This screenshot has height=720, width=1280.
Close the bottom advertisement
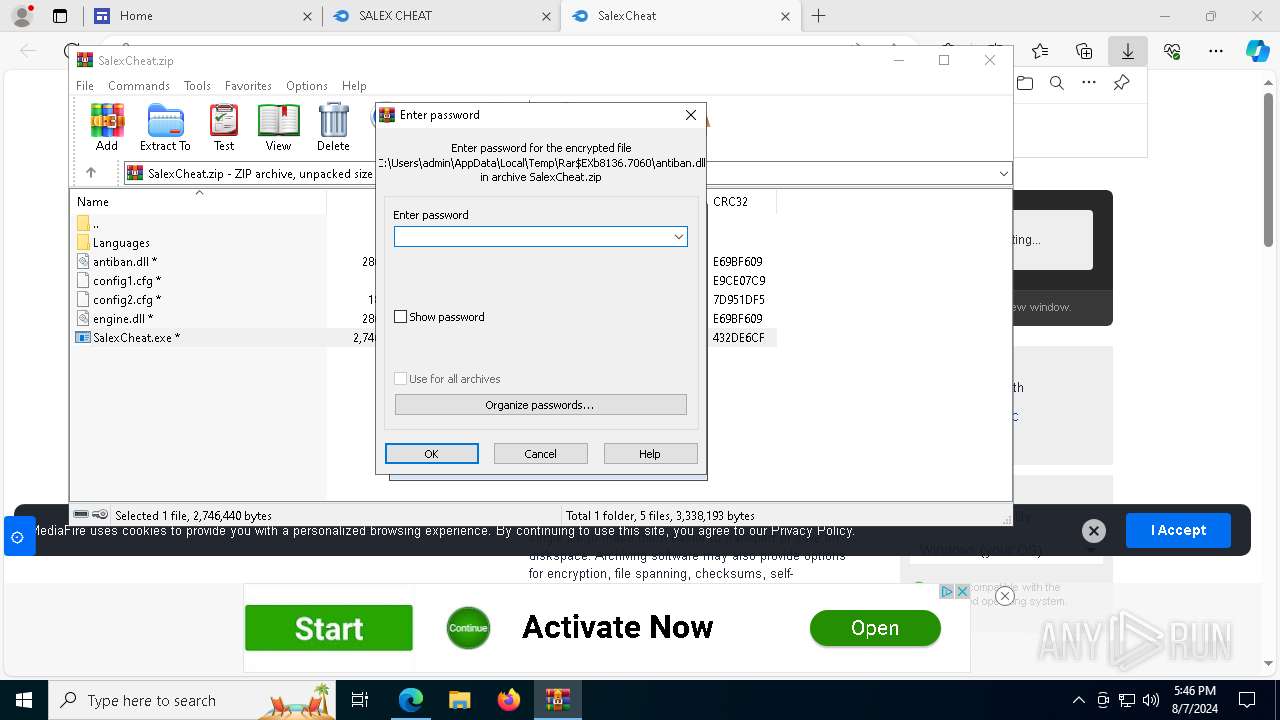tap(1005, 596)
